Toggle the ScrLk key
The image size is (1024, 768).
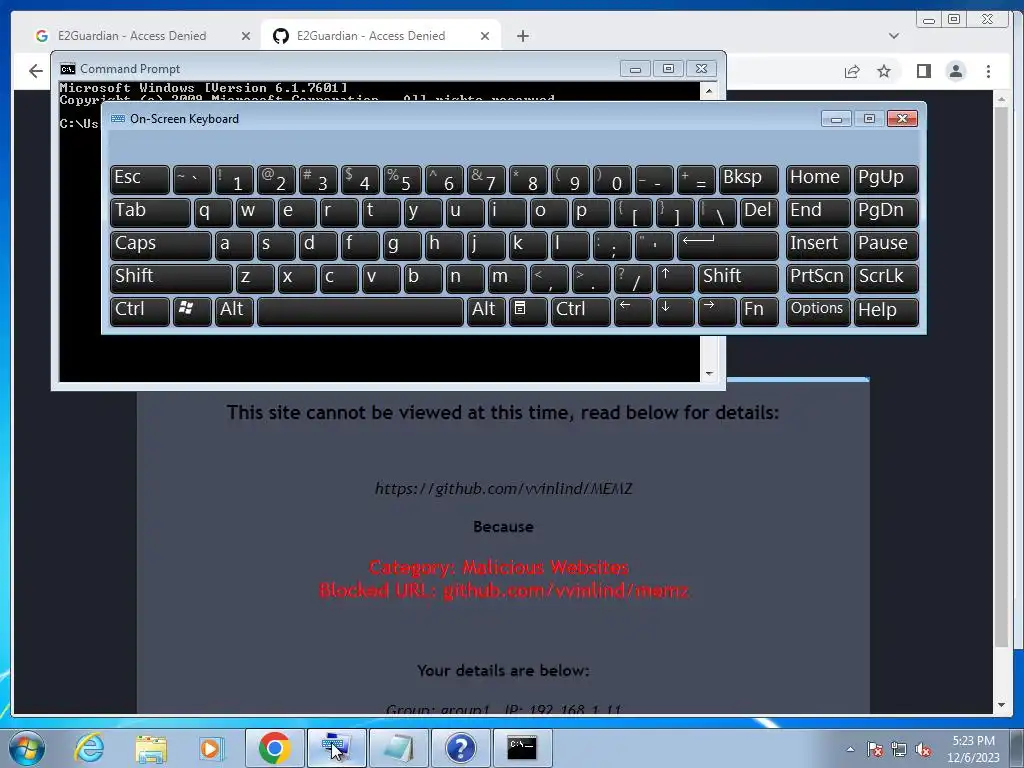[x=886, y=278]
